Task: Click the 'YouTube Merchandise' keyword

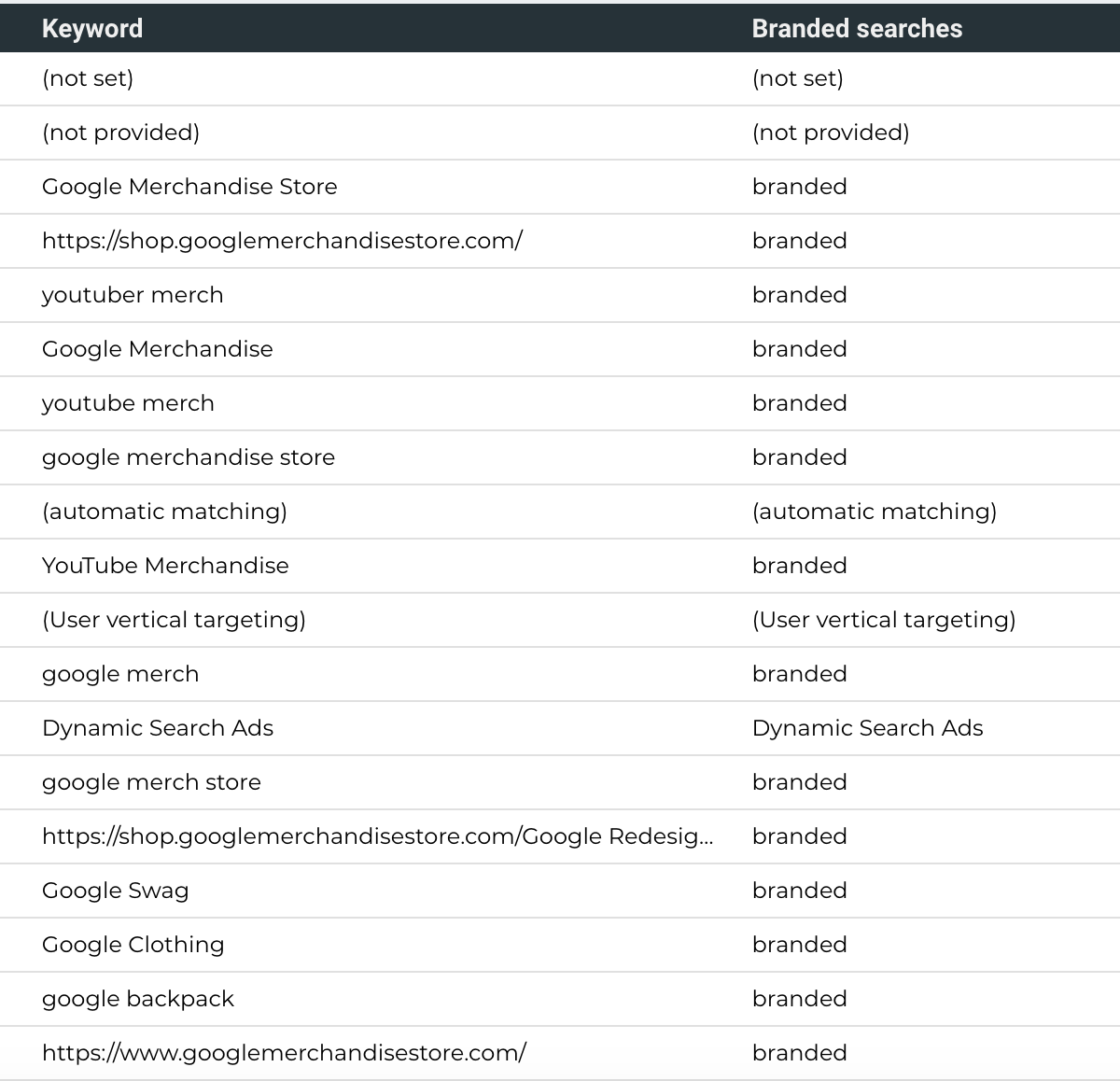Action: [x=165, y=566]
